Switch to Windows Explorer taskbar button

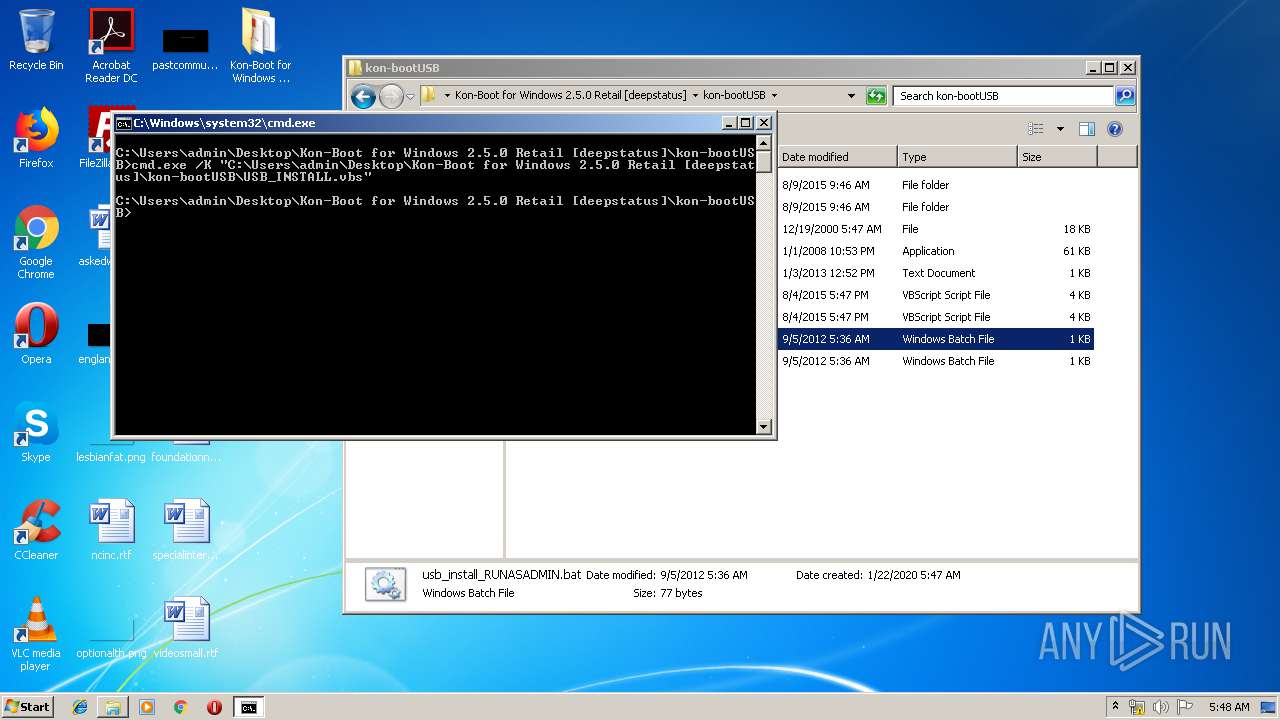pos(113,707)
